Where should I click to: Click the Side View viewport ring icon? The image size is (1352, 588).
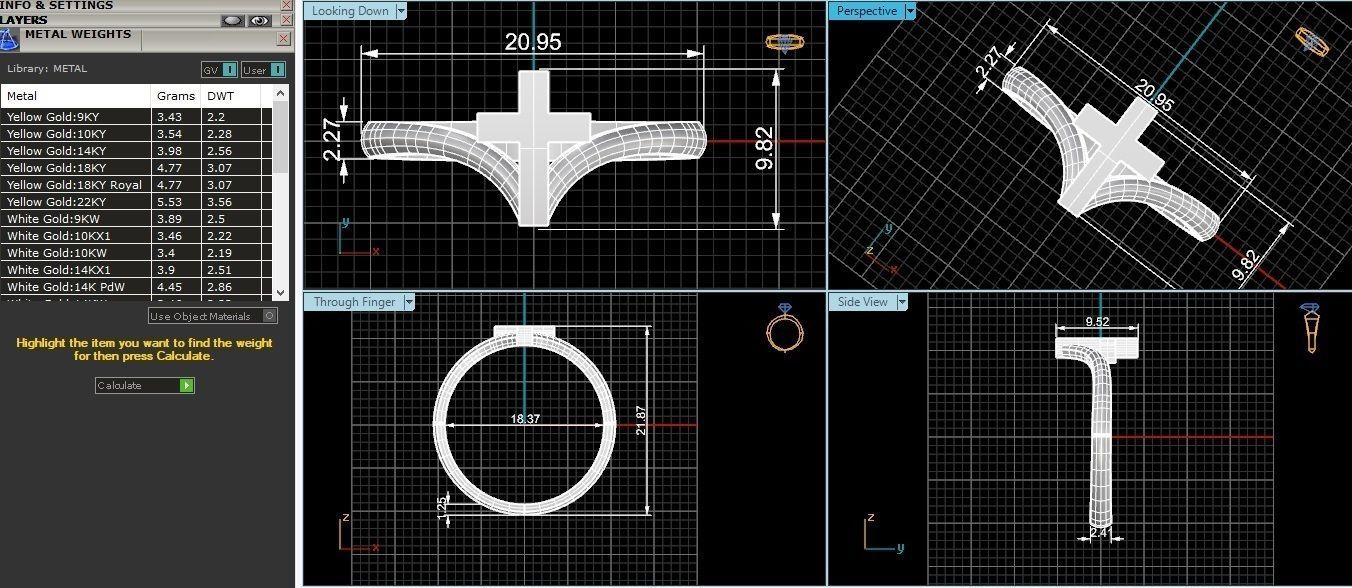[1311, 327]
